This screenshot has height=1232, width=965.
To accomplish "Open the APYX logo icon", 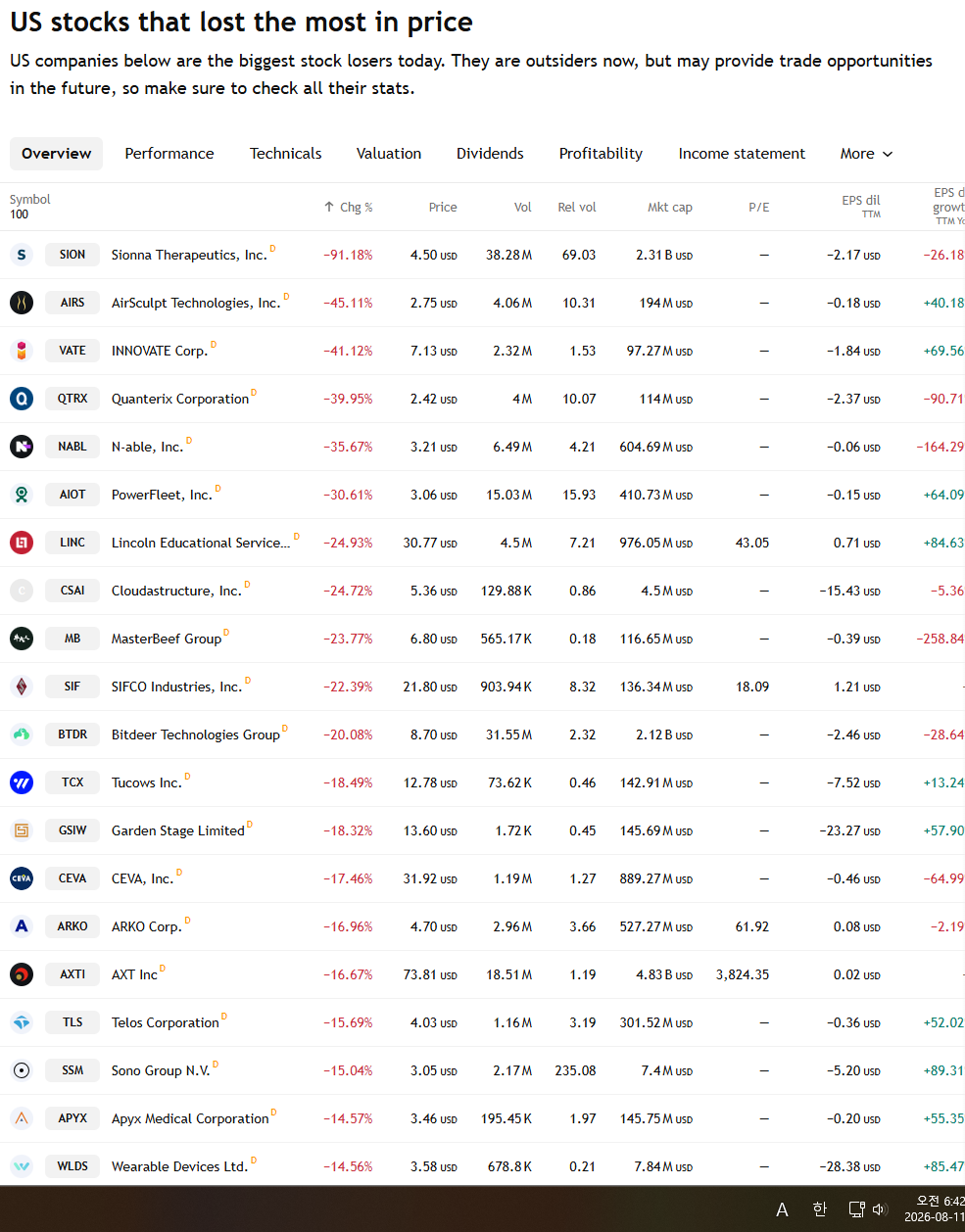I will tap(22, 1118).
